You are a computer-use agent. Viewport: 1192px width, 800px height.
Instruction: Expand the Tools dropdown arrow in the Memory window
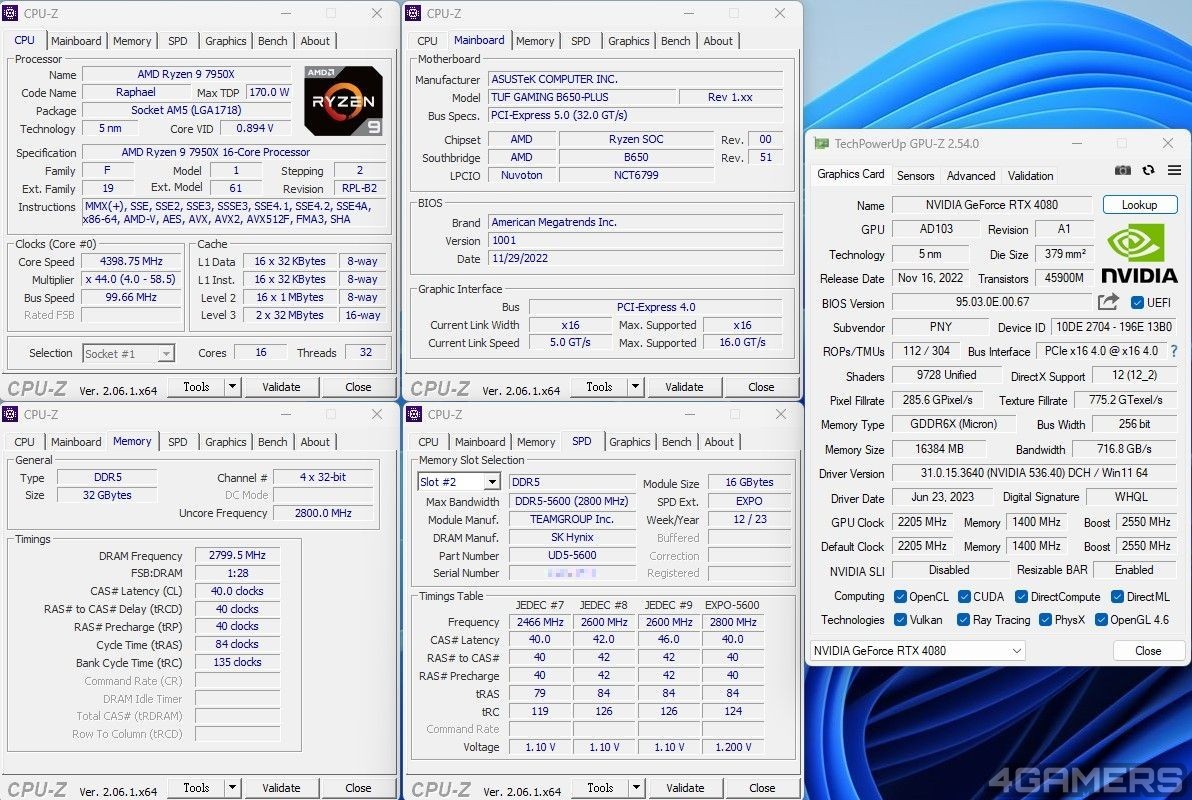(x=233, y=788)
